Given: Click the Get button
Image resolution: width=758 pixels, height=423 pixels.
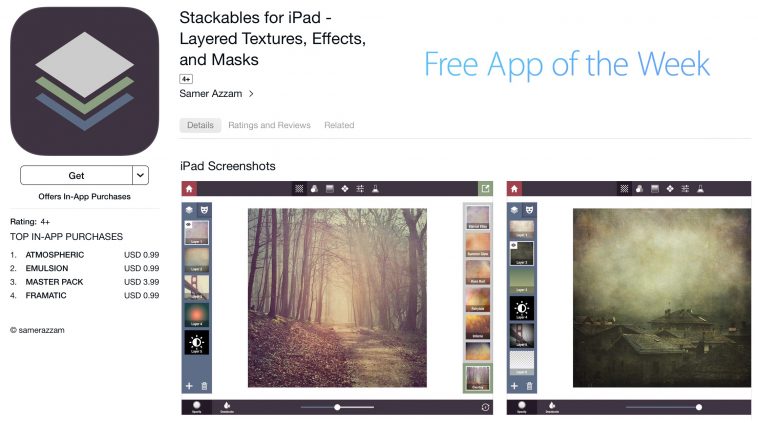Looking at the screenshot, I should click(x=76, y=175).
